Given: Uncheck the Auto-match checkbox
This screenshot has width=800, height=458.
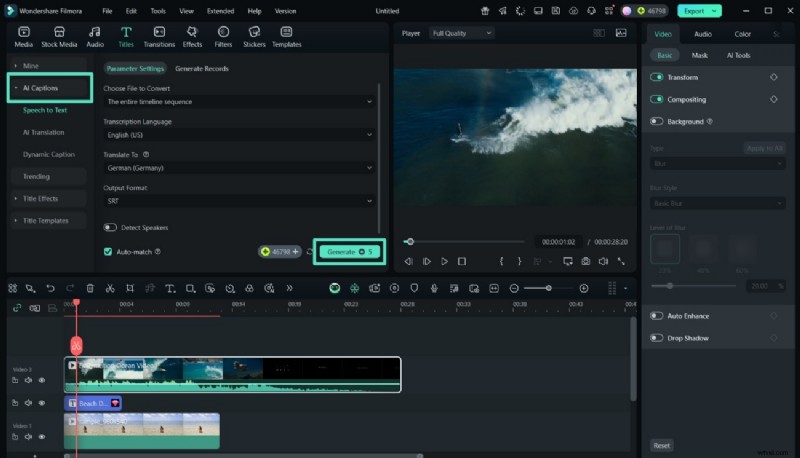Looking at the screenshot, I should pyautogui.click(x=108, y=252).
